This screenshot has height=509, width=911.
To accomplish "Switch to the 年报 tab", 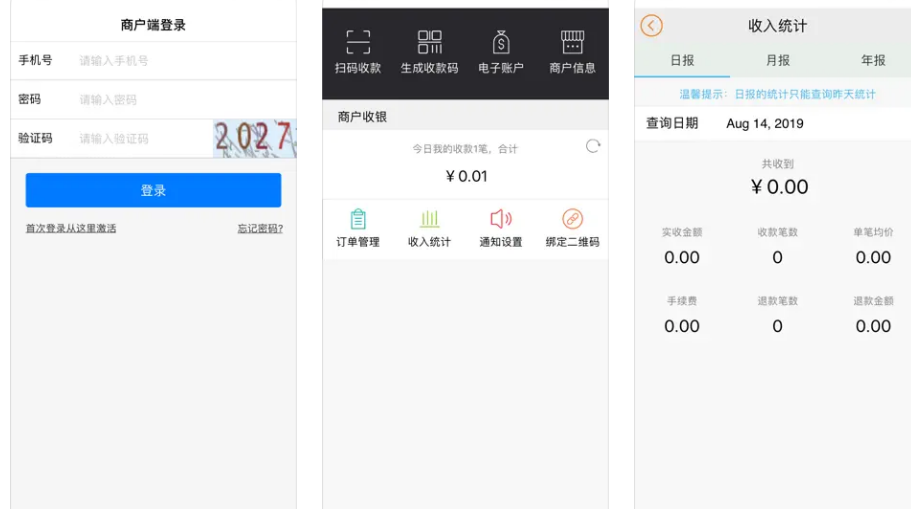I will 873,60.
